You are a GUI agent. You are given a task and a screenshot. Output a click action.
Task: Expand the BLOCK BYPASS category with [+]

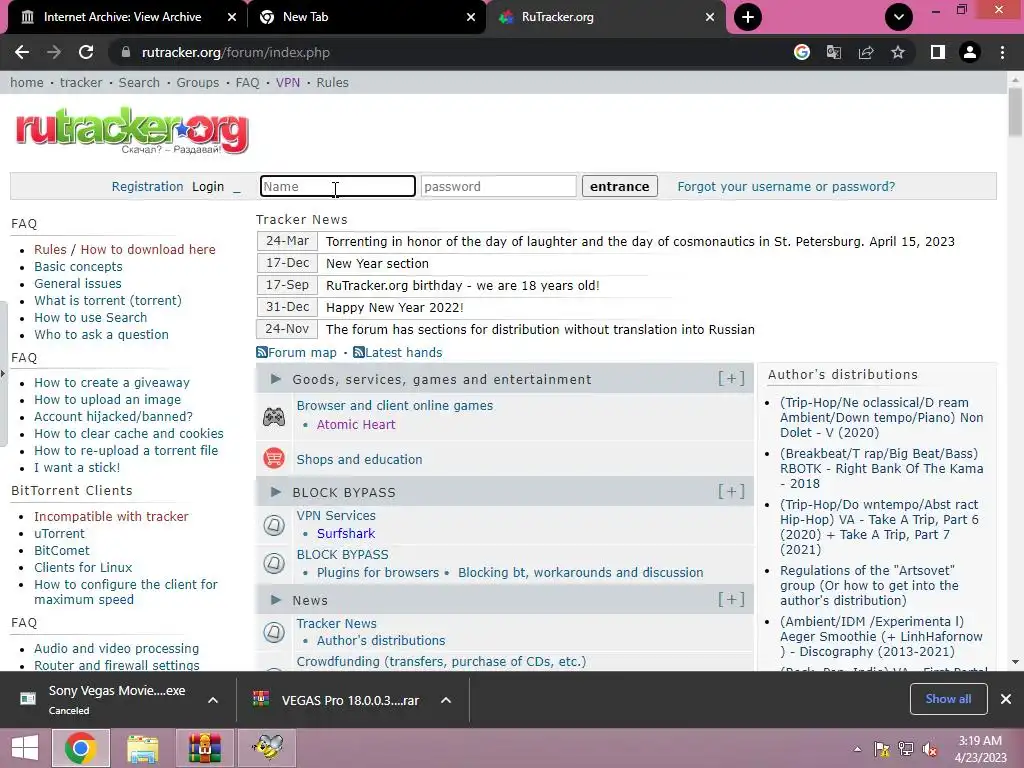pyautogui.click(x=731, y=492)
